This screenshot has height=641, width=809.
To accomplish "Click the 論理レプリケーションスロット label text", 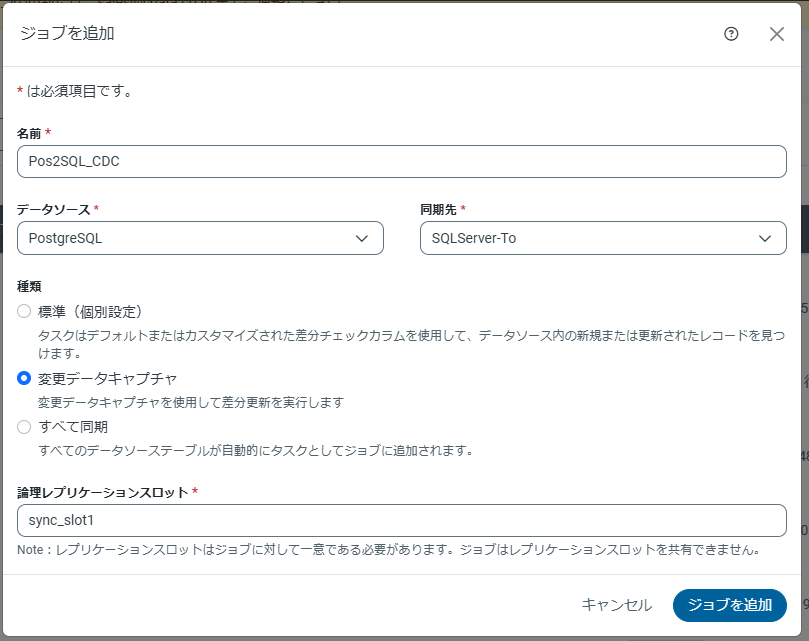I will click(x=102, y=492).
